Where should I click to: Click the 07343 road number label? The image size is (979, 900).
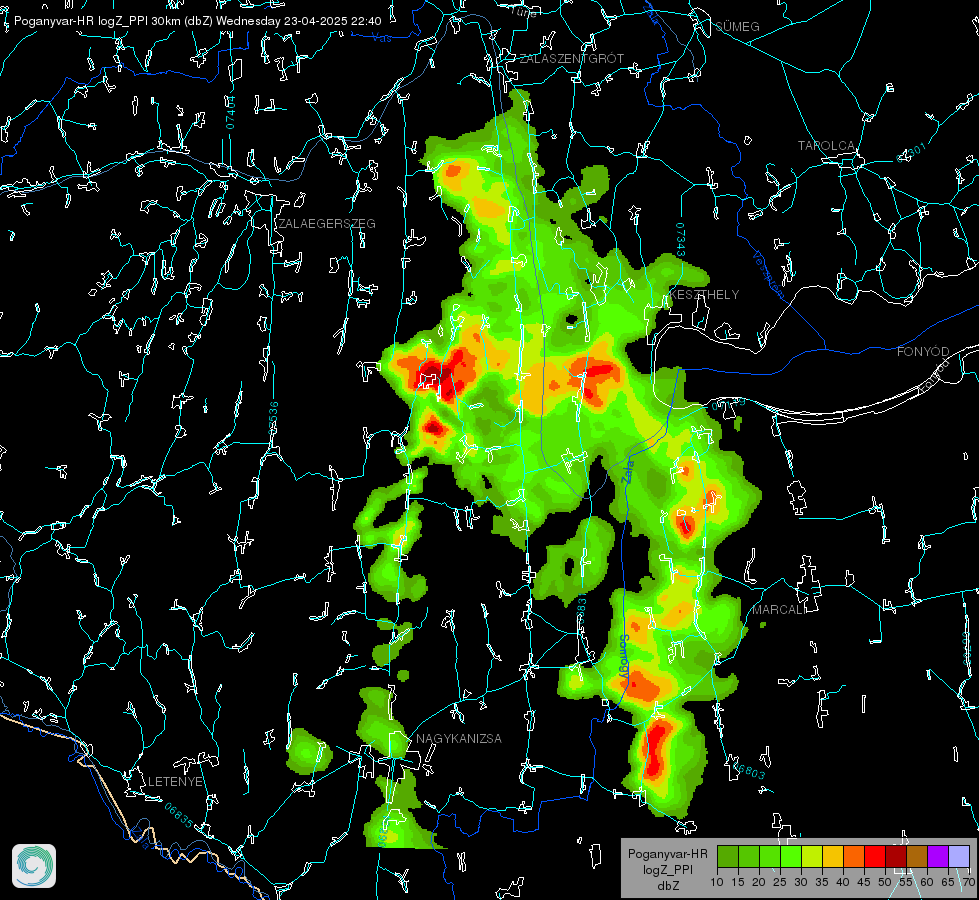pos(680,240)
